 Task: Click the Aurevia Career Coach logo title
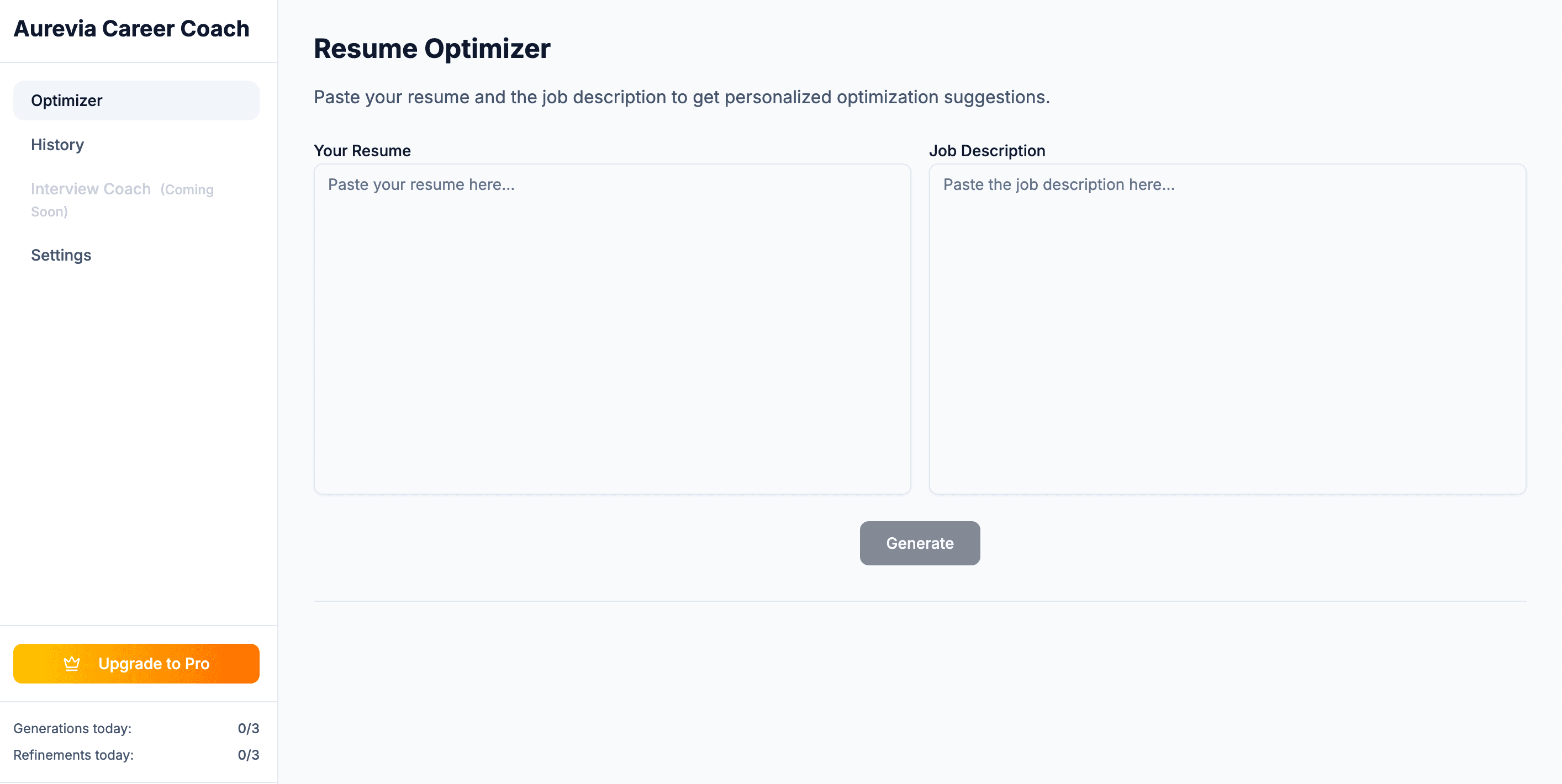tap(131, 29)
